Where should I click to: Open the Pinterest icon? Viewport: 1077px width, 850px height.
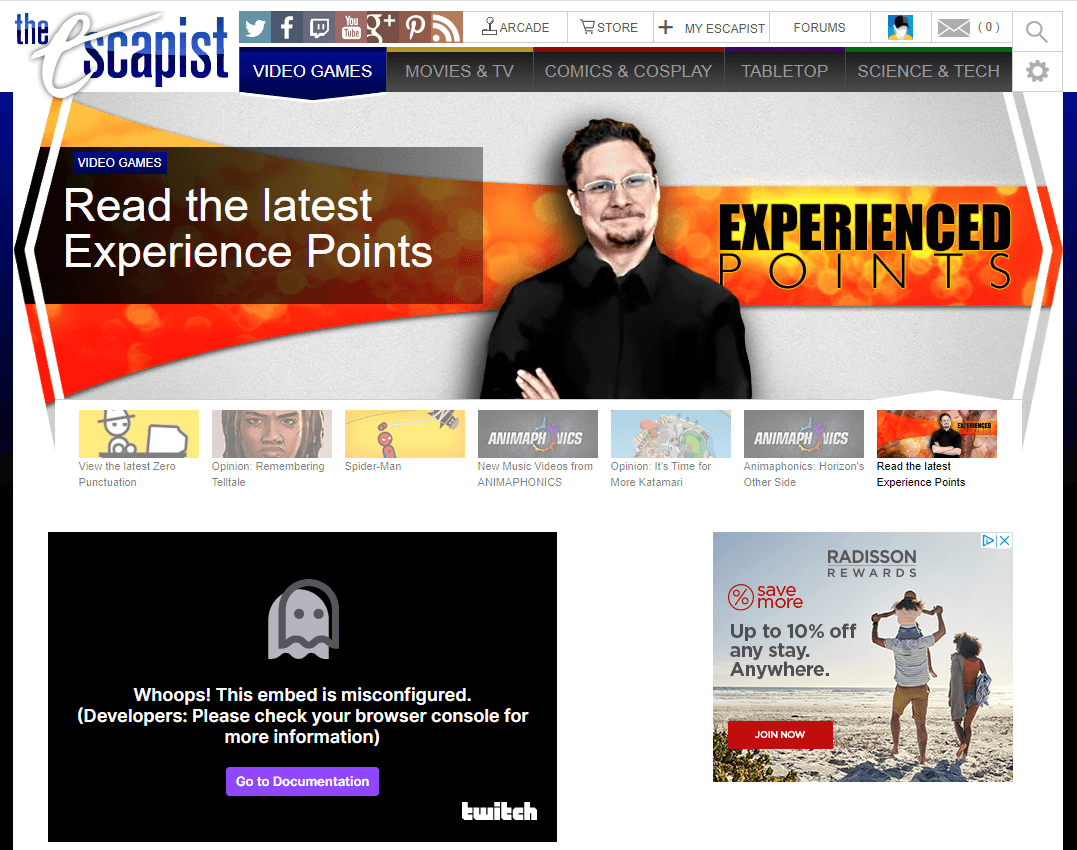[x=415, y=27]
